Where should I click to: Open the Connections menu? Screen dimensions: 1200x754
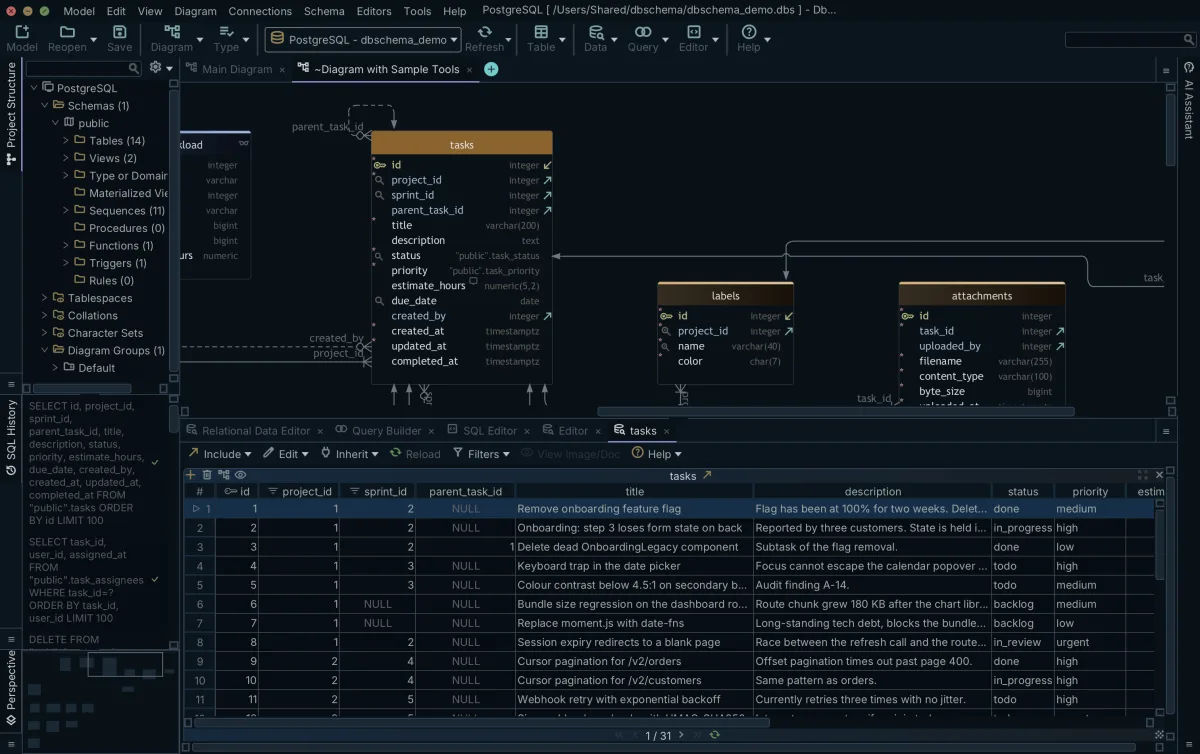click(x=260, y=11)
